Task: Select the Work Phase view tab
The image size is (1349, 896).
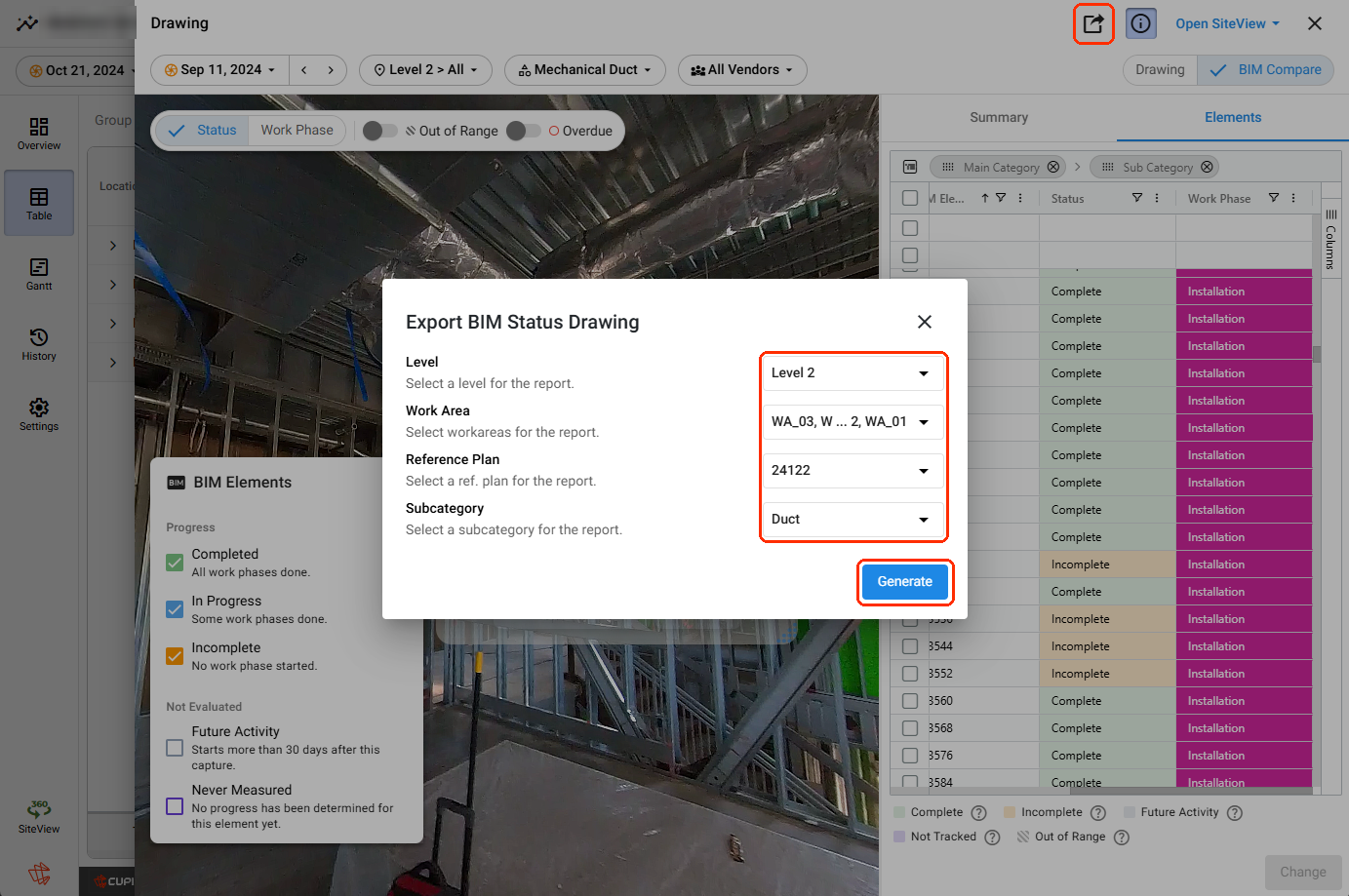Action: (297, 131)
